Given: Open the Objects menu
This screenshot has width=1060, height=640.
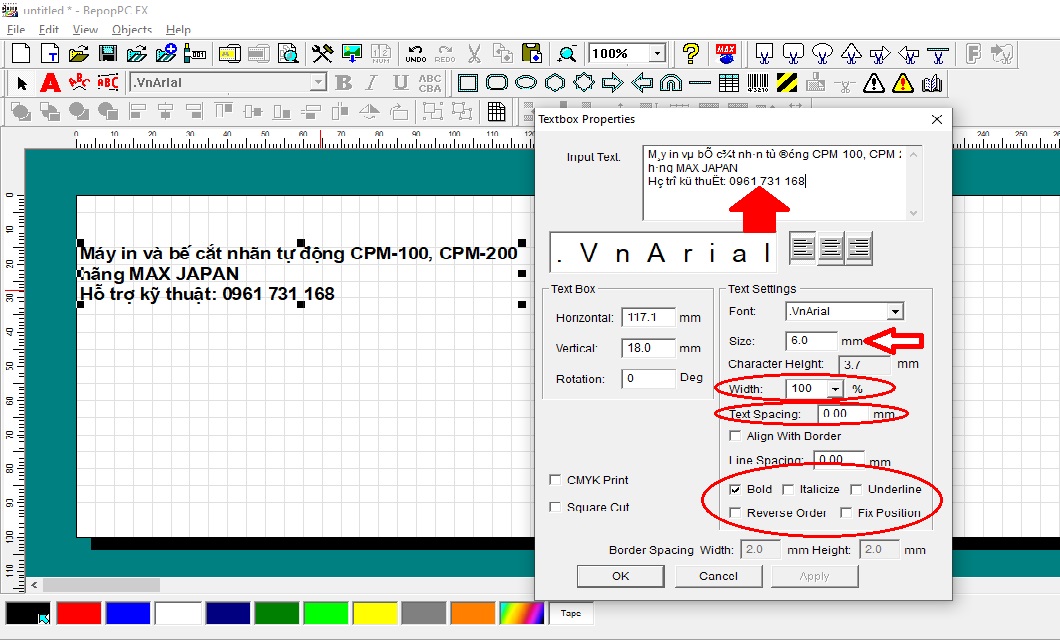Looking at the screenshot, I should pos(132,30).
